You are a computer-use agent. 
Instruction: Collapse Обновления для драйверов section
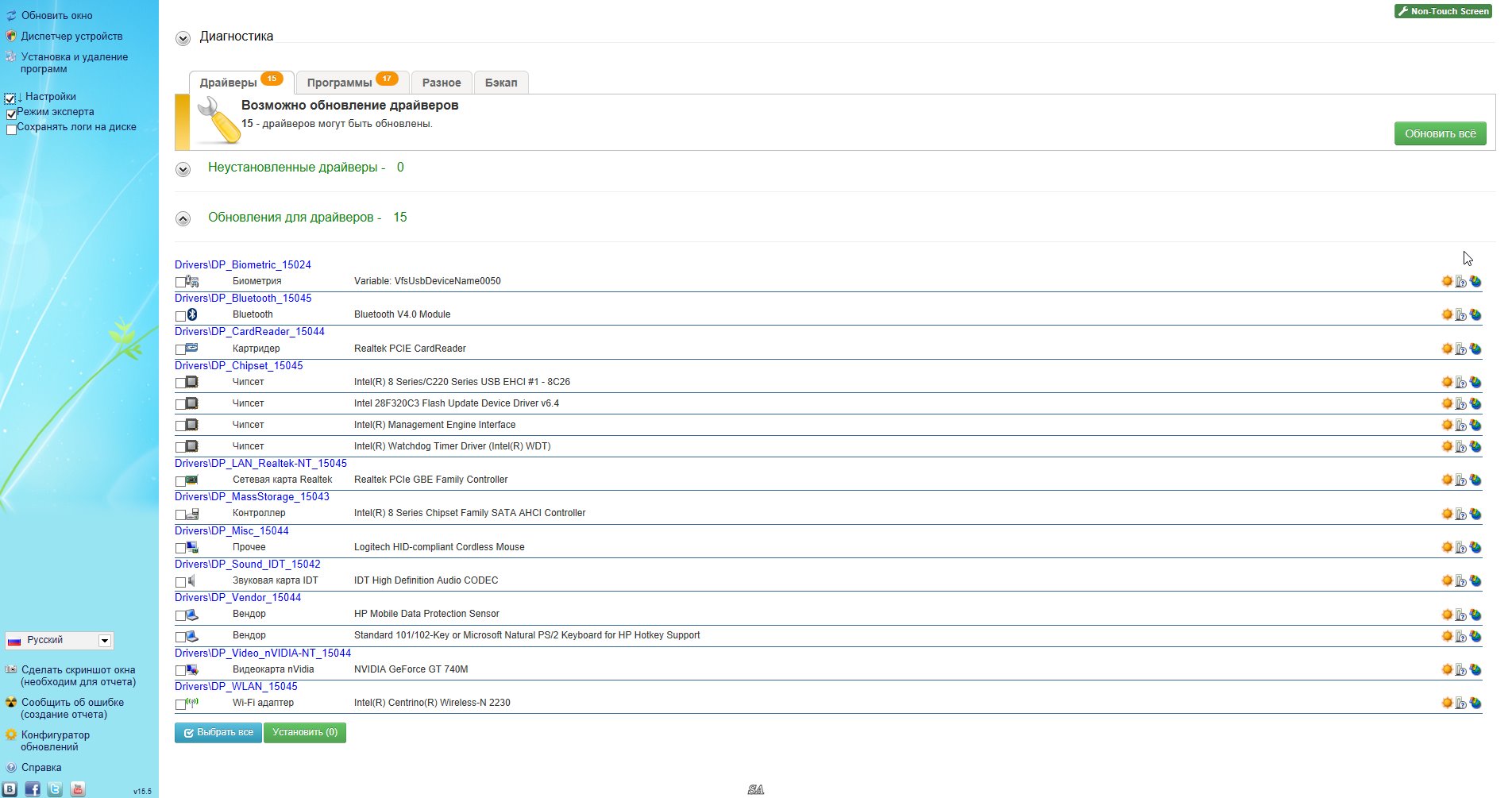(183, 219)
